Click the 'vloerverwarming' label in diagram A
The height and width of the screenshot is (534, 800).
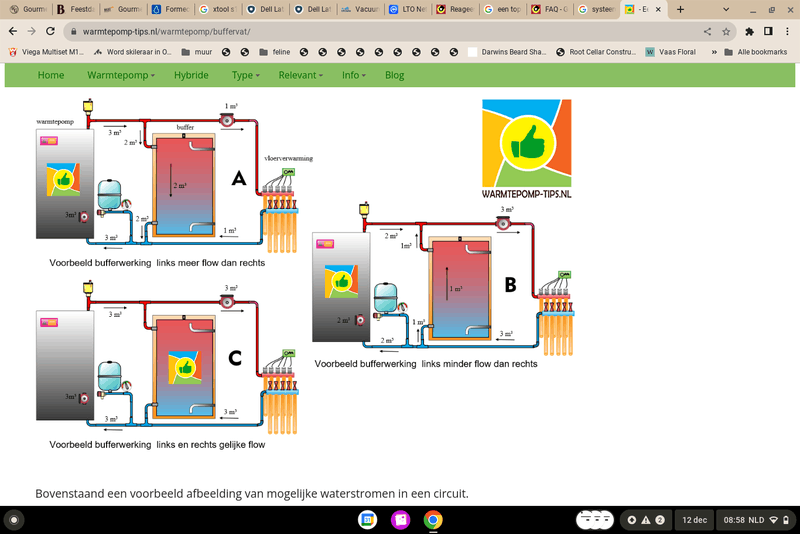click(x=288, y=158)
